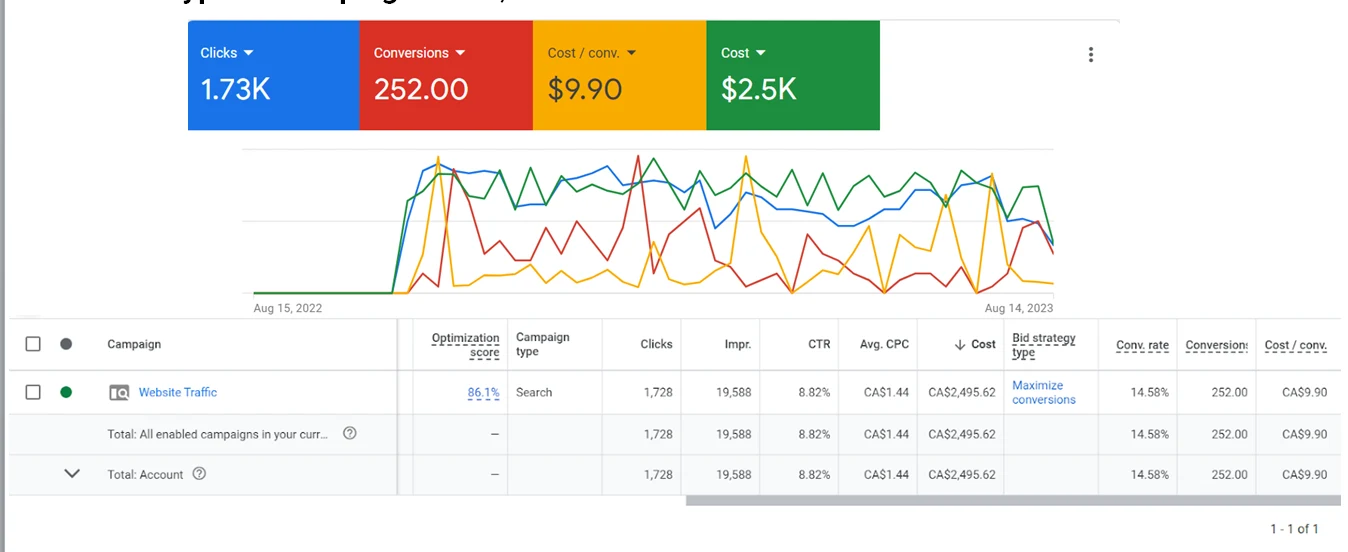Select the Website Traffic campaign checkbox
The width and height of the screenshot is (1348, 552).
click(x=33, y=392)
